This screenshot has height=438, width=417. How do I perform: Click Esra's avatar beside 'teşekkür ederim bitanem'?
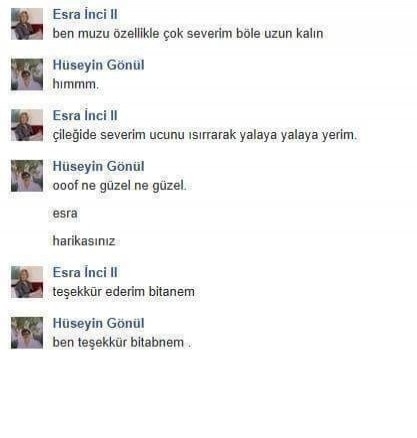27,282
